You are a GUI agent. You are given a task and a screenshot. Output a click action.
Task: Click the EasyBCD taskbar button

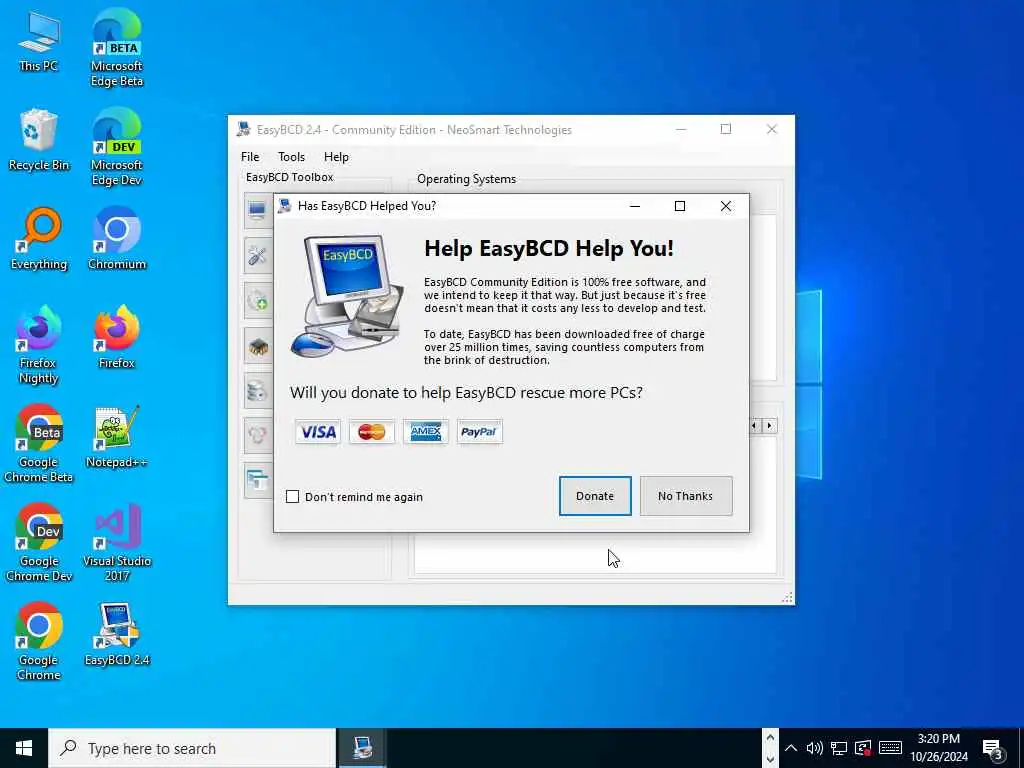362,748
